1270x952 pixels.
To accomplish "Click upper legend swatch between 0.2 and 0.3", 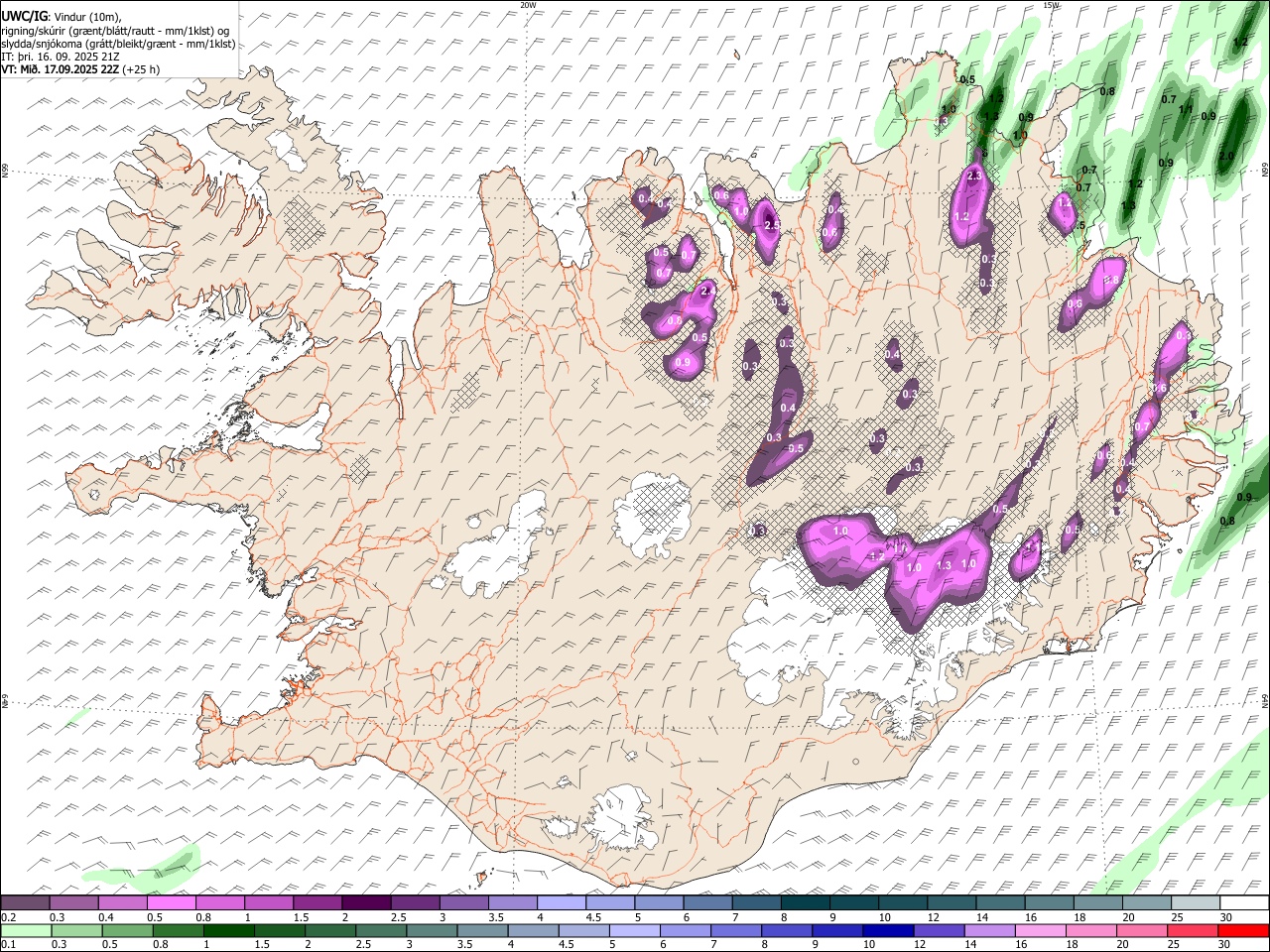I will 25,903.
